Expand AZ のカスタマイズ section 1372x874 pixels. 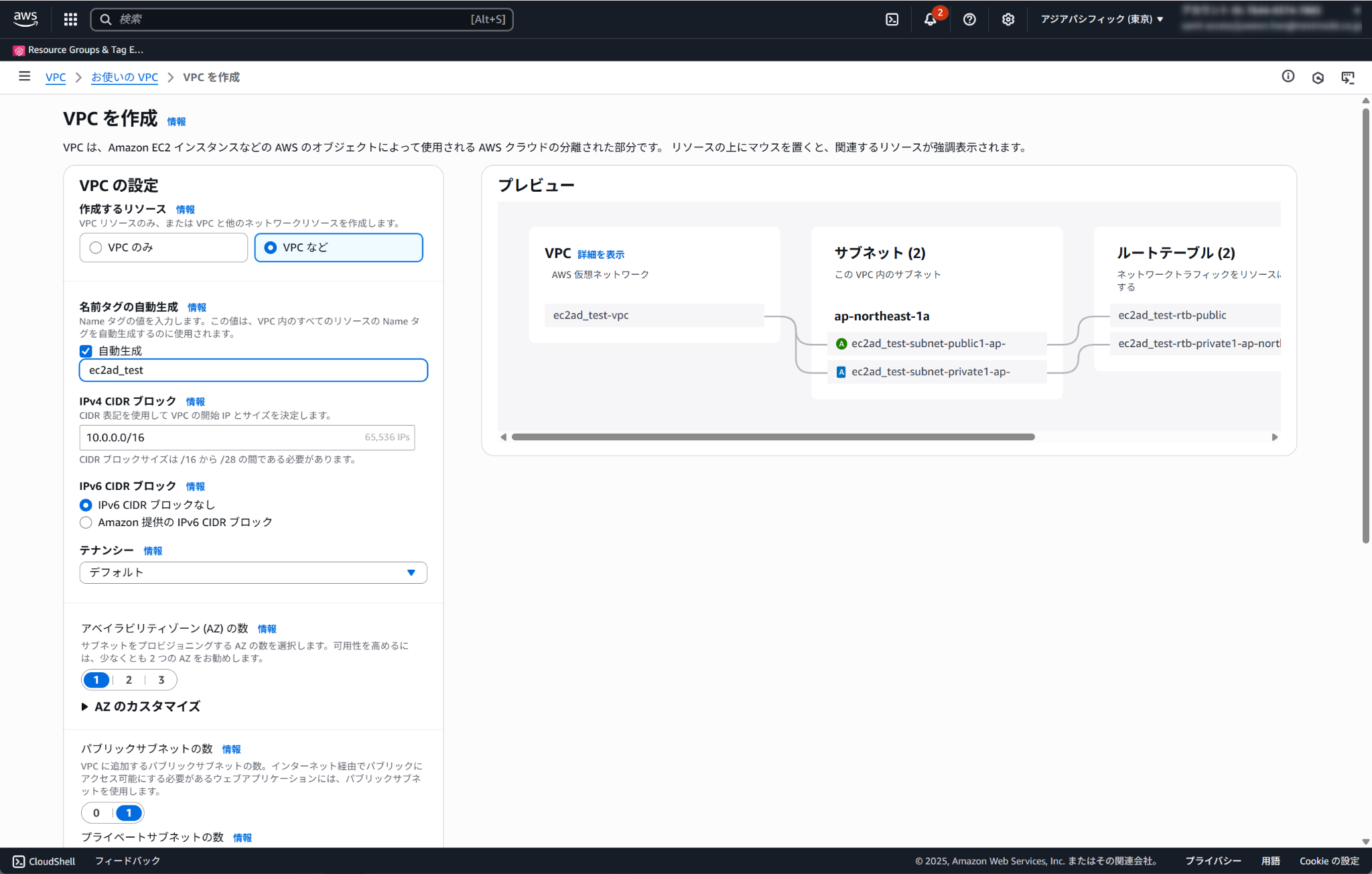(141, 706)
